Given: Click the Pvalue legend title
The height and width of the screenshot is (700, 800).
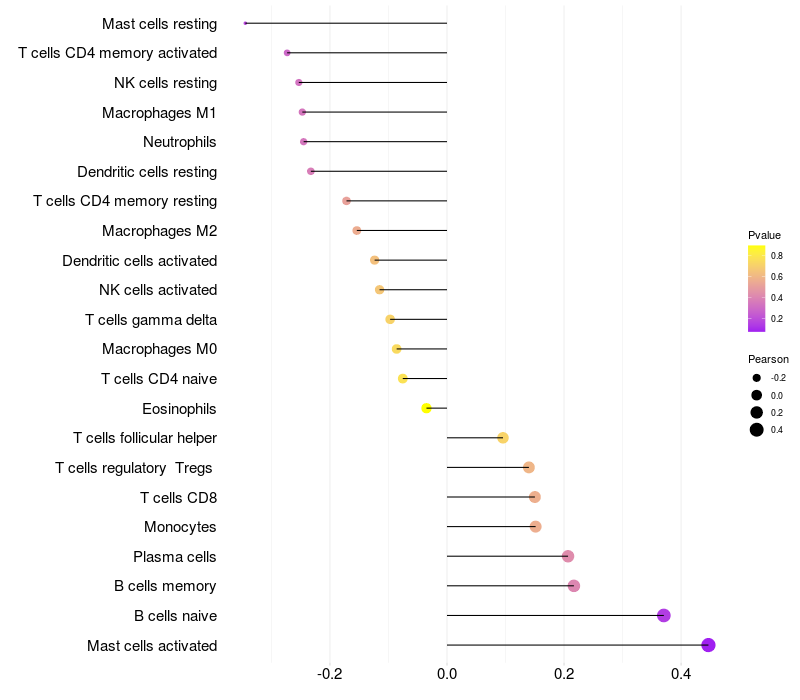Looking at the screenshot, I should 764,235.
